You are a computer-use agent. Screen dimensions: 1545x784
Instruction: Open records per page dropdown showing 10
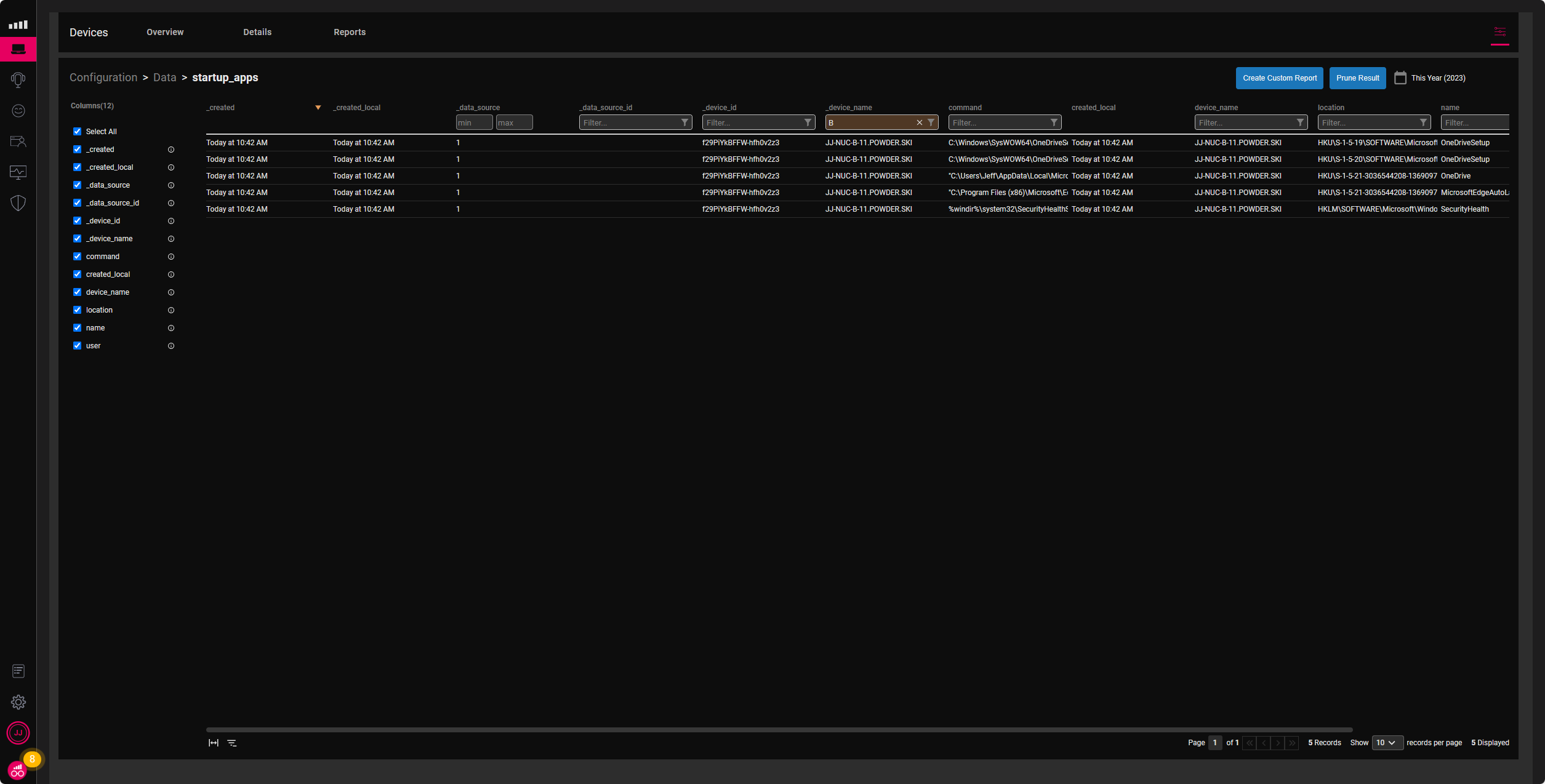click(x=1387, y=743)
